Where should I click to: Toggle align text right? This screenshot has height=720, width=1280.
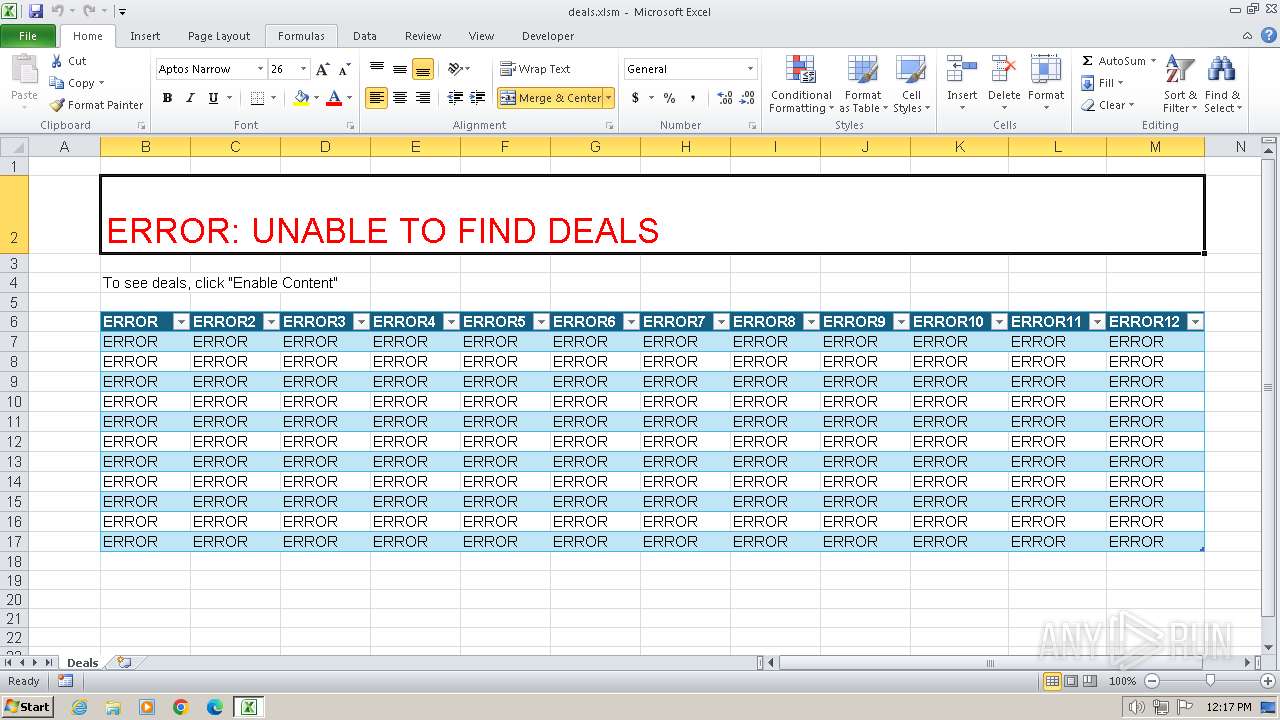423,98
